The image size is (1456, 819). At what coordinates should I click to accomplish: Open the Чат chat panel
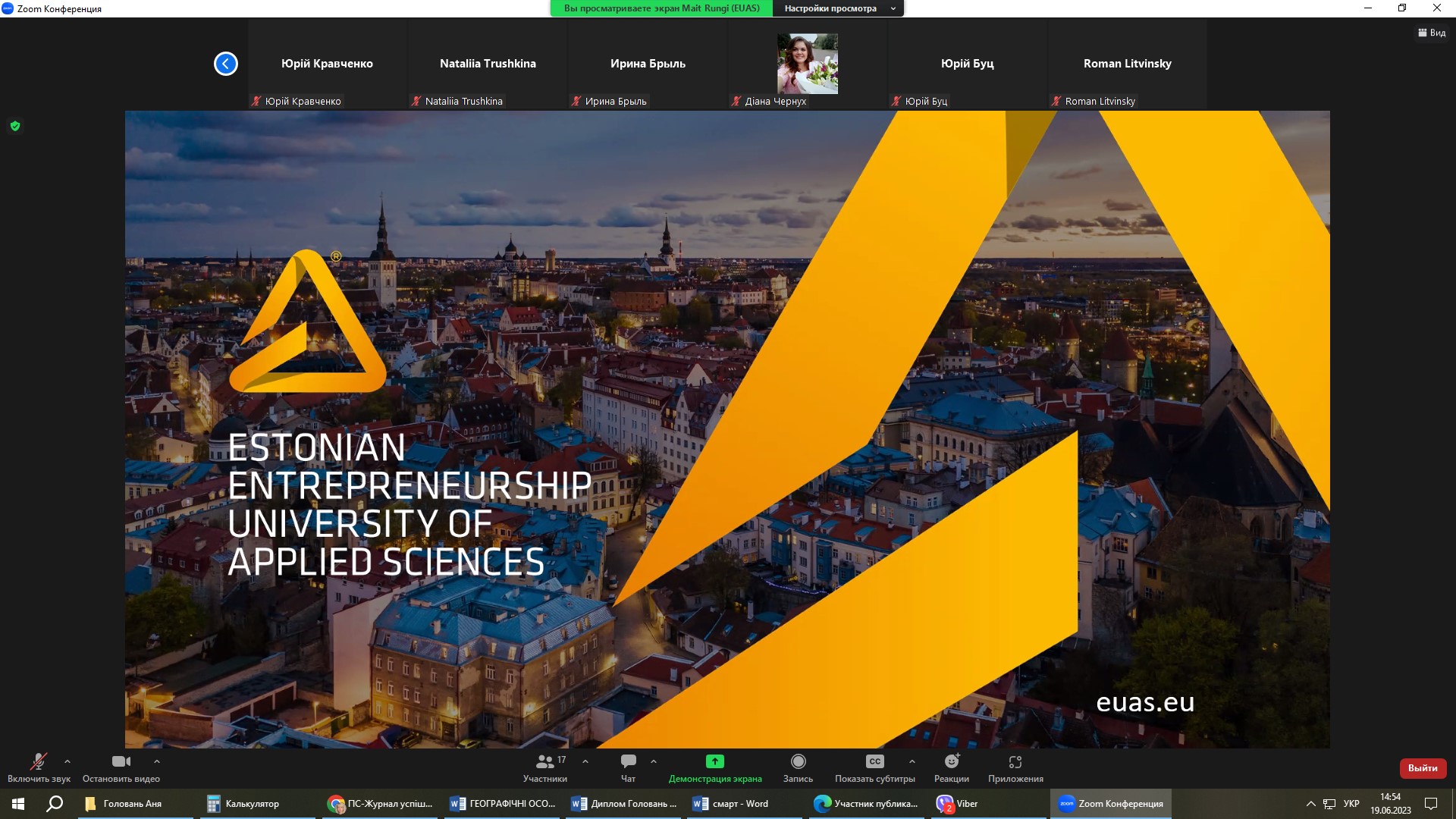click(629, 768)
